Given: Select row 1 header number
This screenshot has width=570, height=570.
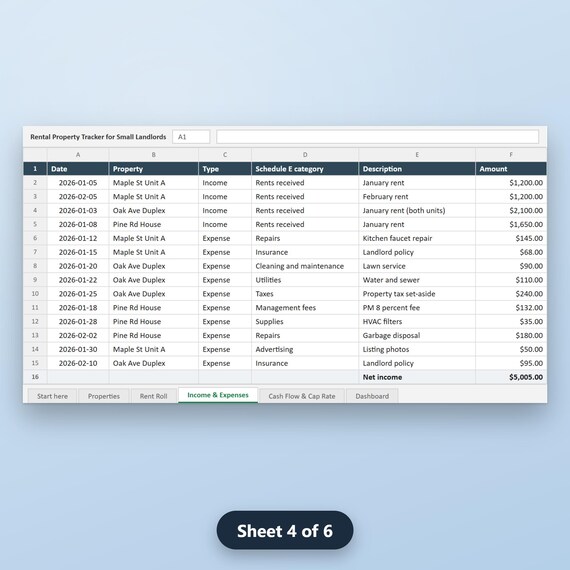Looking at the screenshot, I should tap(35, 169).
